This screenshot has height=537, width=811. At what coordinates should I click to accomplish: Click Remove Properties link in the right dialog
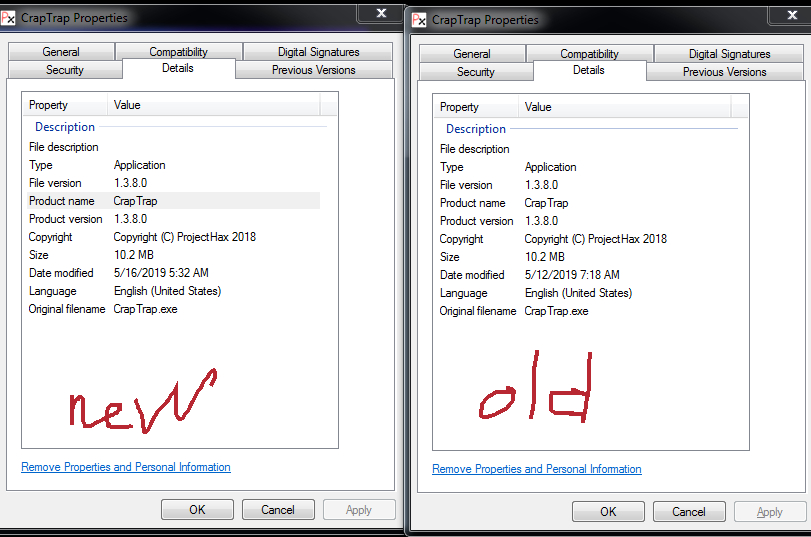tap(537, 469)
